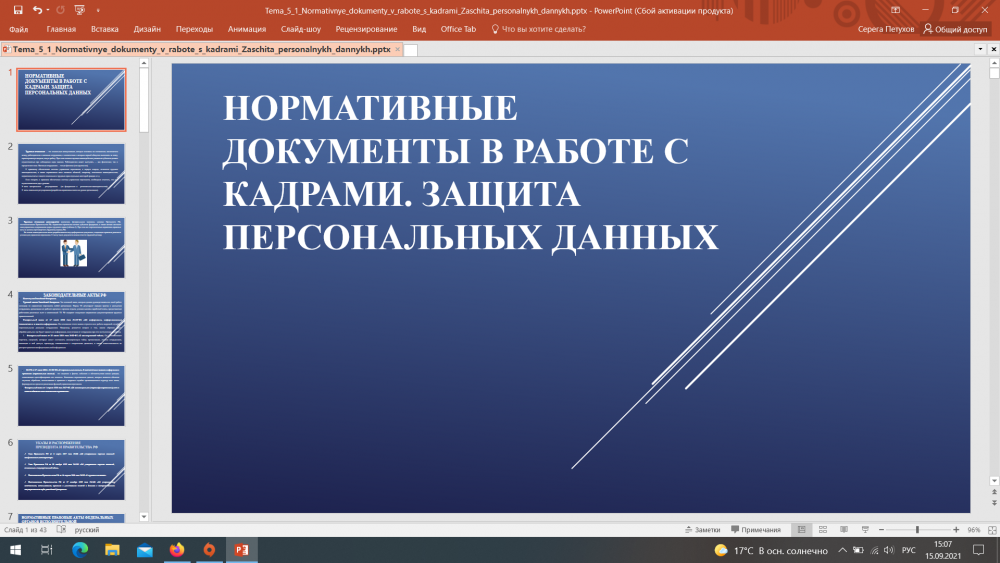Click the PowerPoint taskbar icon

242,550
